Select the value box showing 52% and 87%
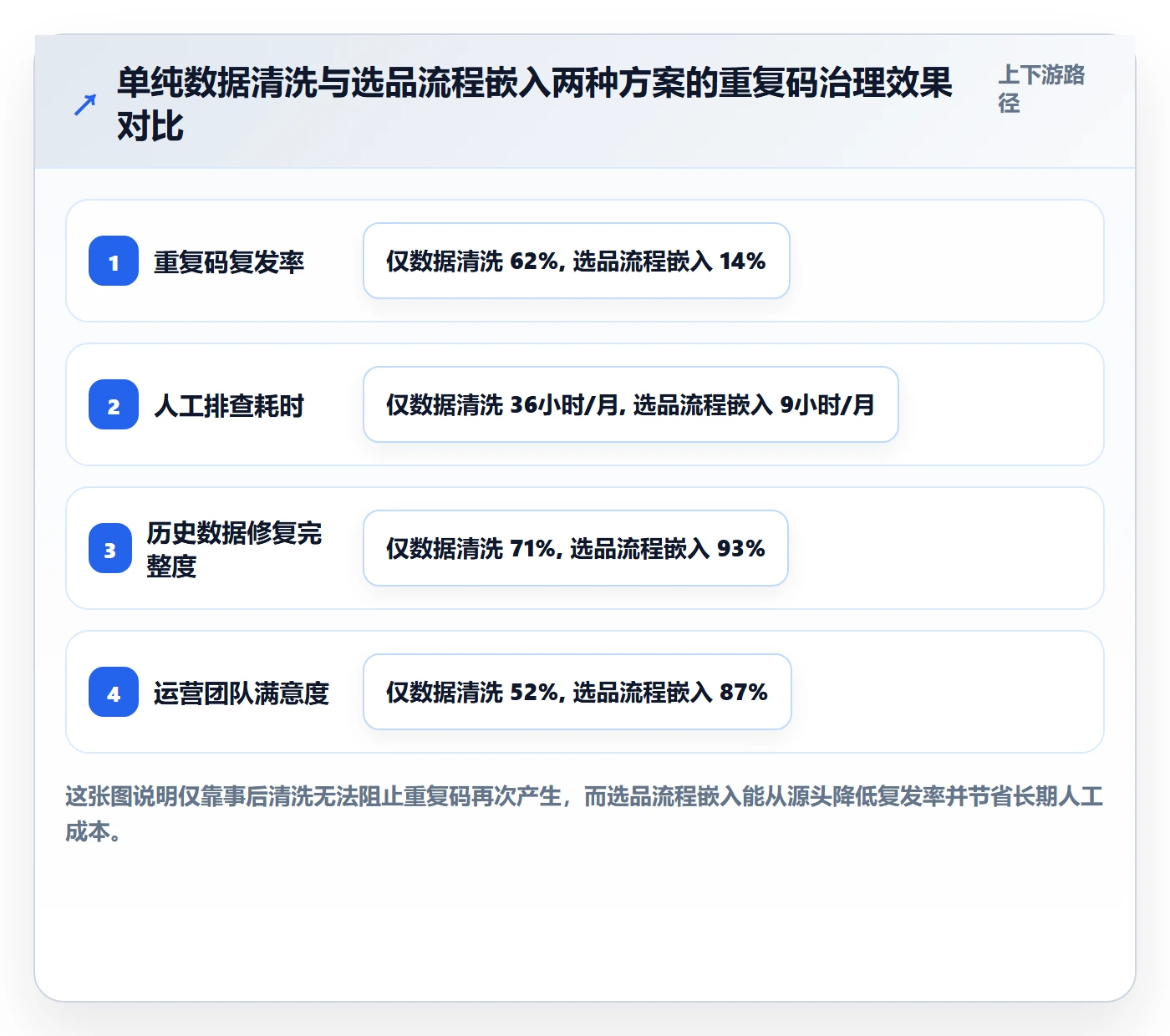The height and width of the screenshot is (1036, 1170). click(577, 692)
